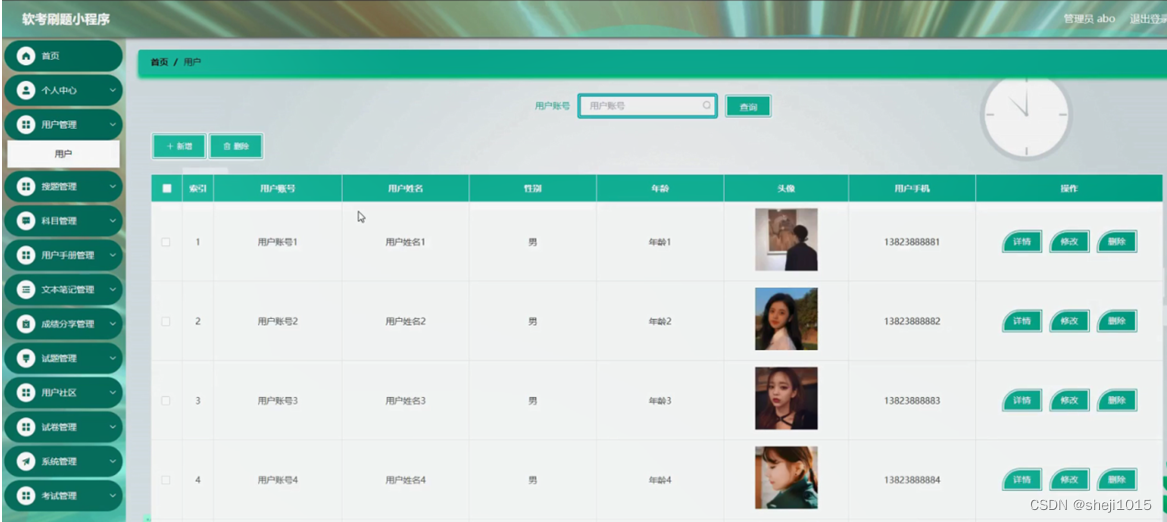Screen dimensions: 1167x522
Task: Expand the 搜题管理 menu chevron
Action: [112, 186]
